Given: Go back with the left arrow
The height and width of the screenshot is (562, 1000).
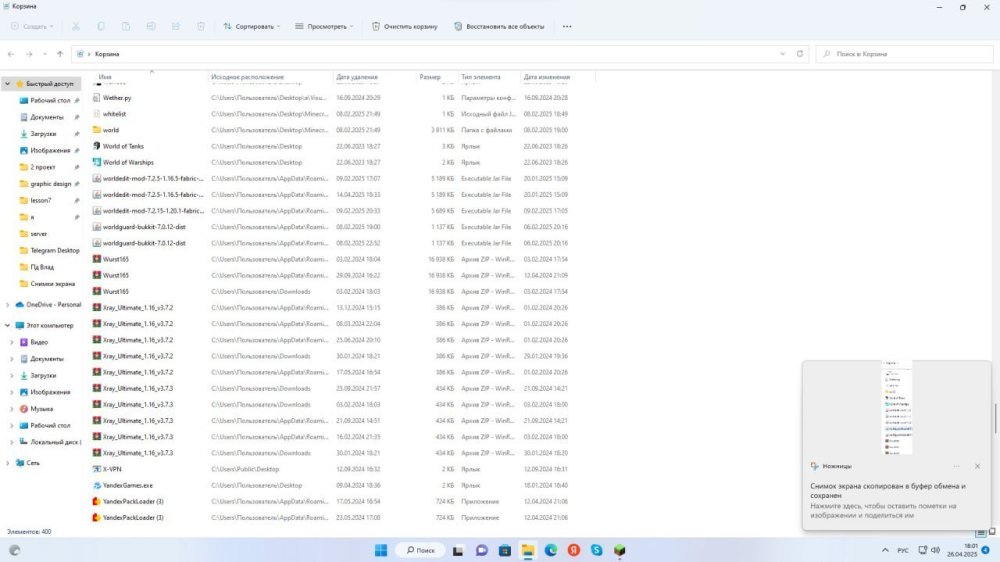Looking at the screenshot, I should click(x=11, y=54).
